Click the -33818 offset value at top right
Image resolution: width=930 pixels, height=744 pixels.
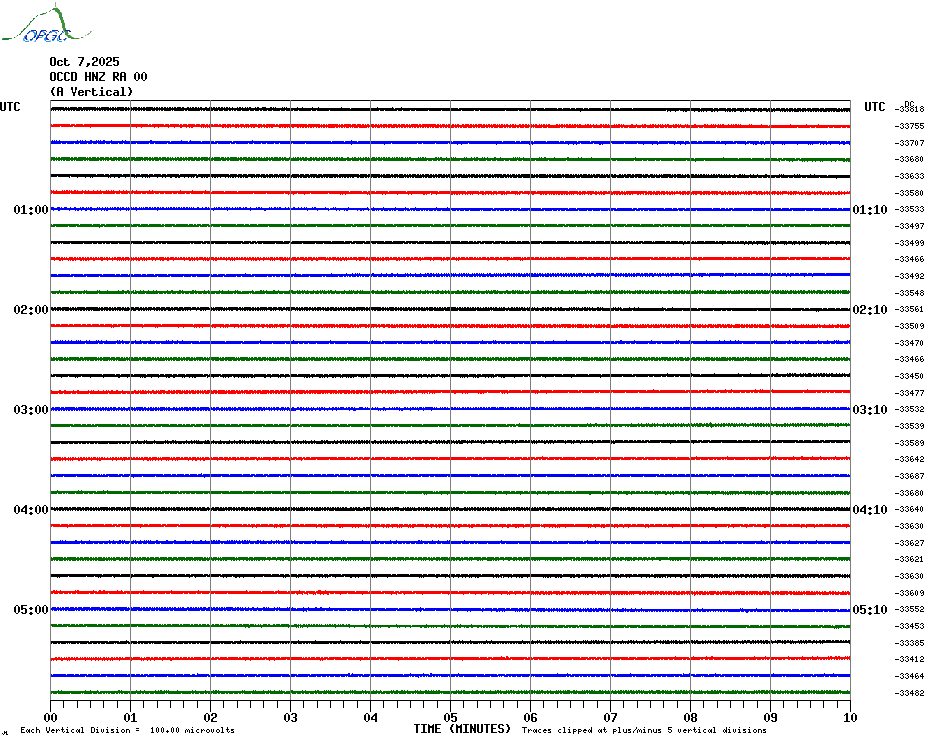point(911,109)
